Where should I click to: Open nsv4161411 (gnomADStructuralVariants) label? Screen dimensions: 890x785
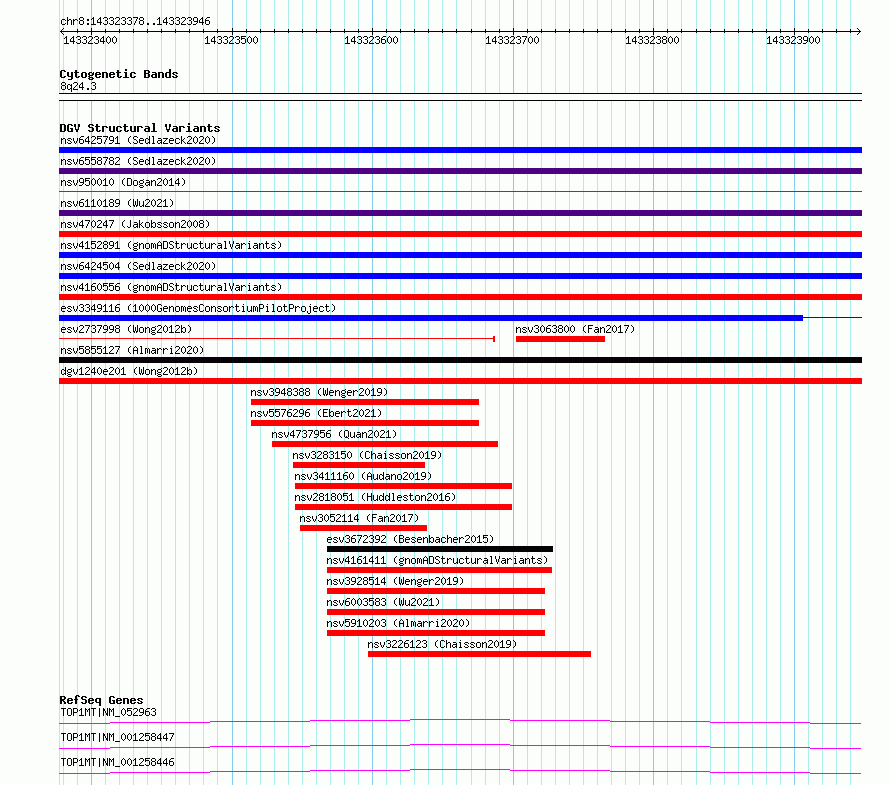tap(437, 560)
